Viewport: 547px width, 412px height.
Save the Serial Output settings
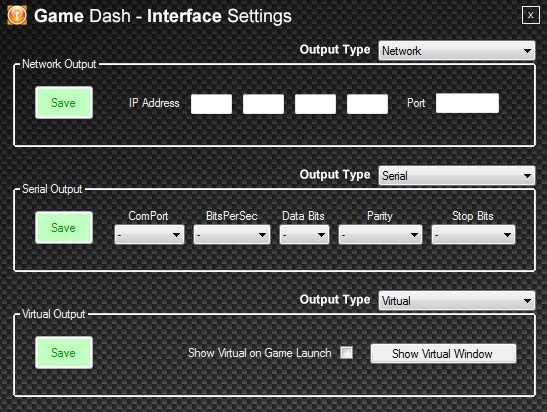64,227
